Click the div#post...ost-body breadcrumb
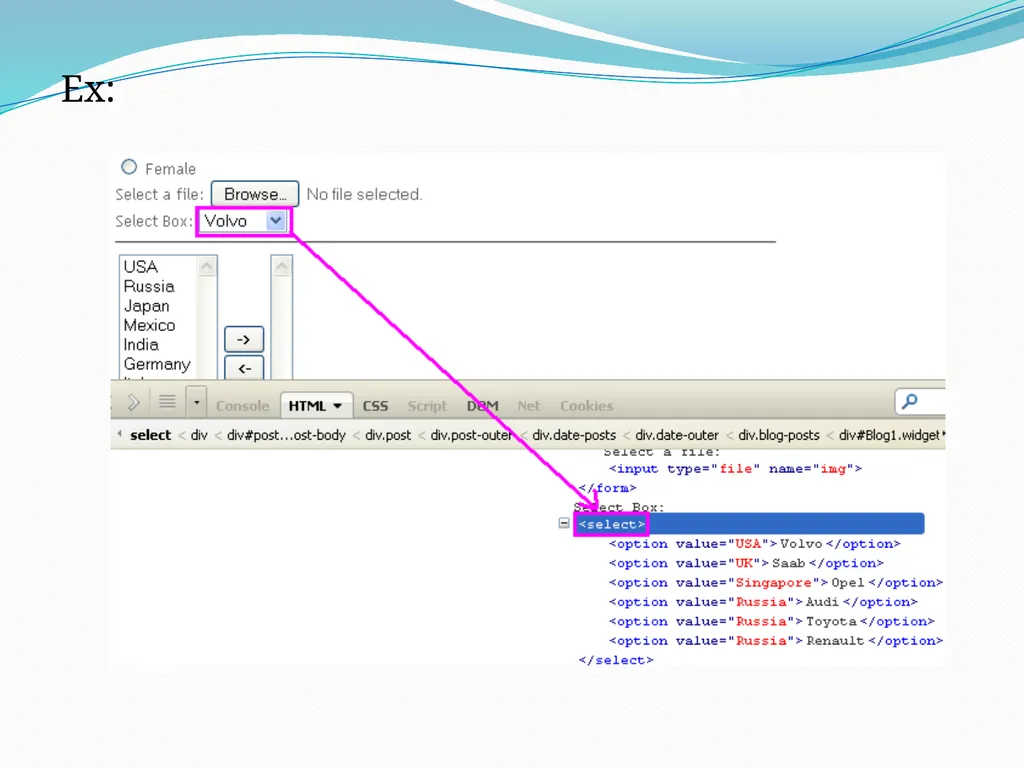 pos(286,435)
